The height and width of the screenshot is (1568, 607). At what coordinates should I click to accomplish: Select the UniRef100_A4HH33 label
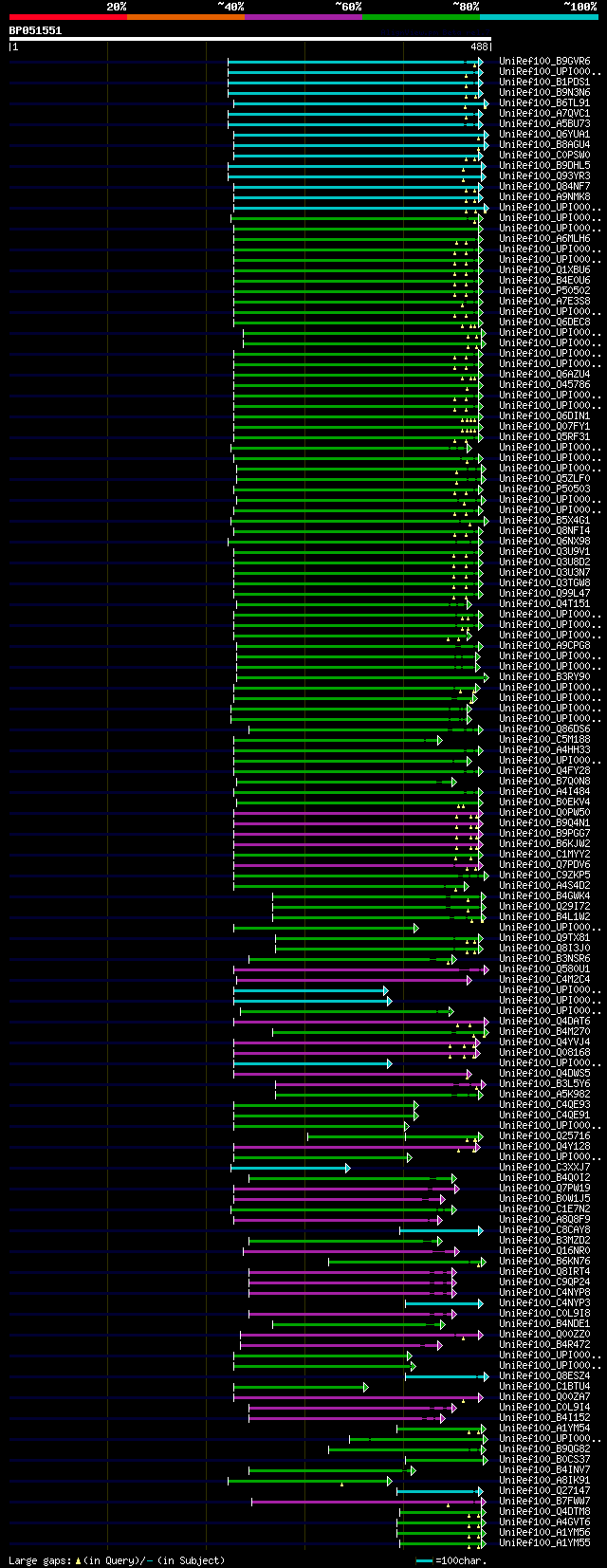coord(544,749)
